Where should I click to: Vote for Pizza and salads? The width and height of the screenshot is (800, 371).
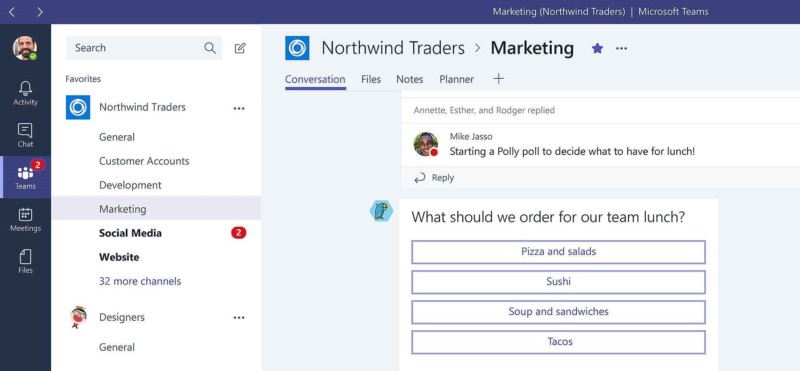(x=559, y=252)
